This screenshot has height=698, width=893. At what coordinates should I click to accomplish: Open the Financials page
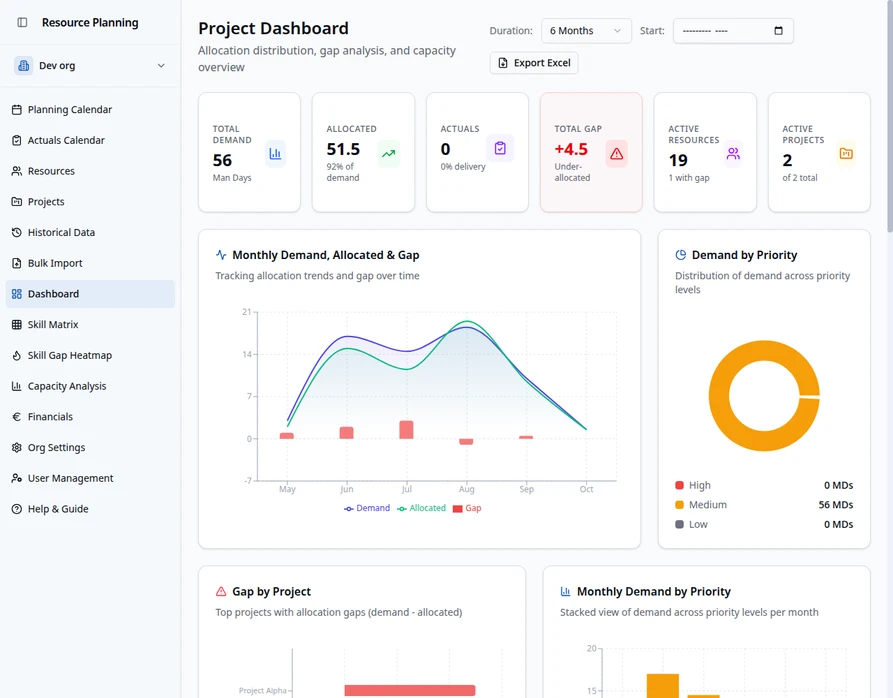click(90, 417)
